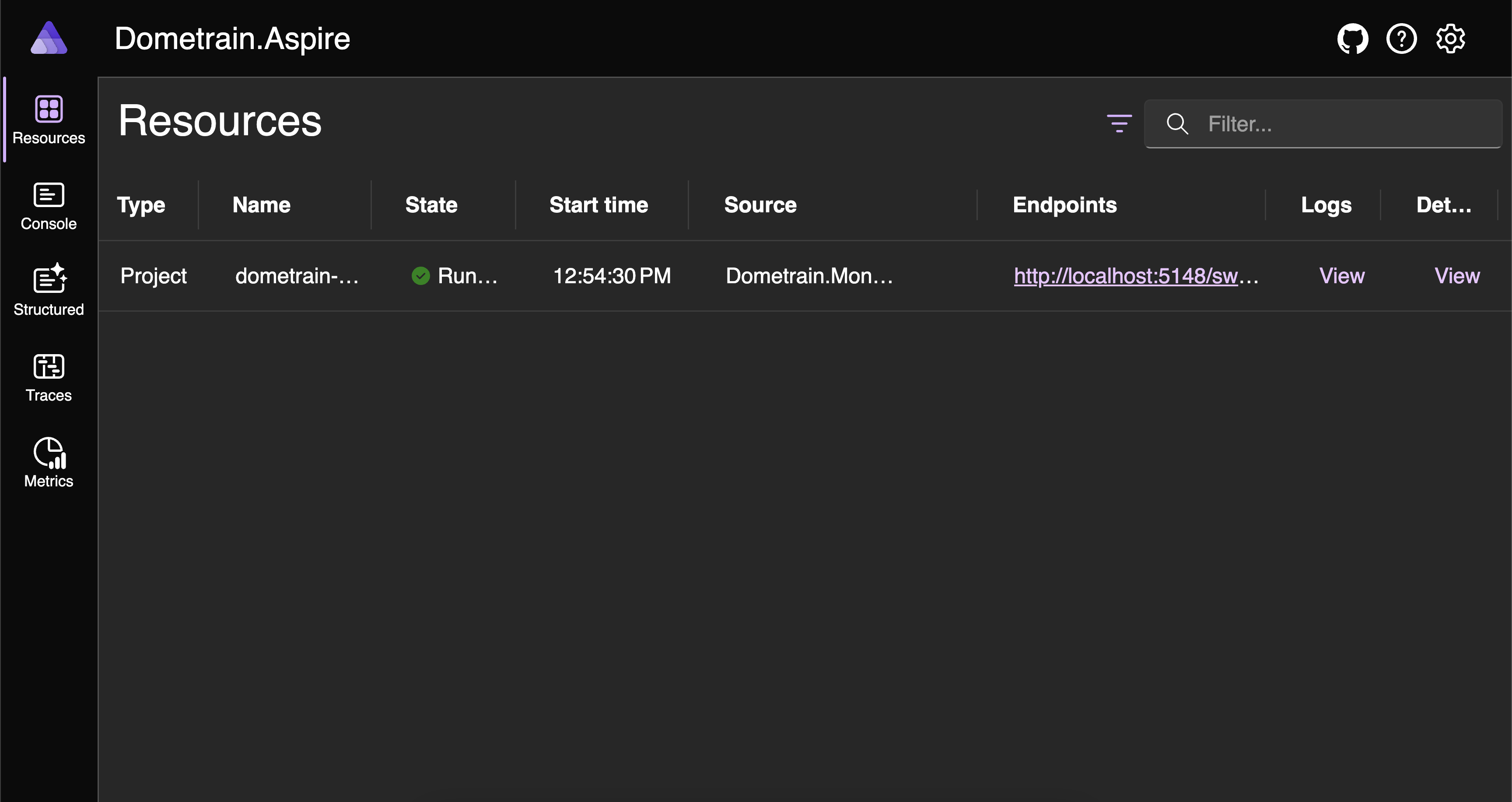Click the Source column header
The height and width of the screenshot is (802, 1512).
[759, 205]
